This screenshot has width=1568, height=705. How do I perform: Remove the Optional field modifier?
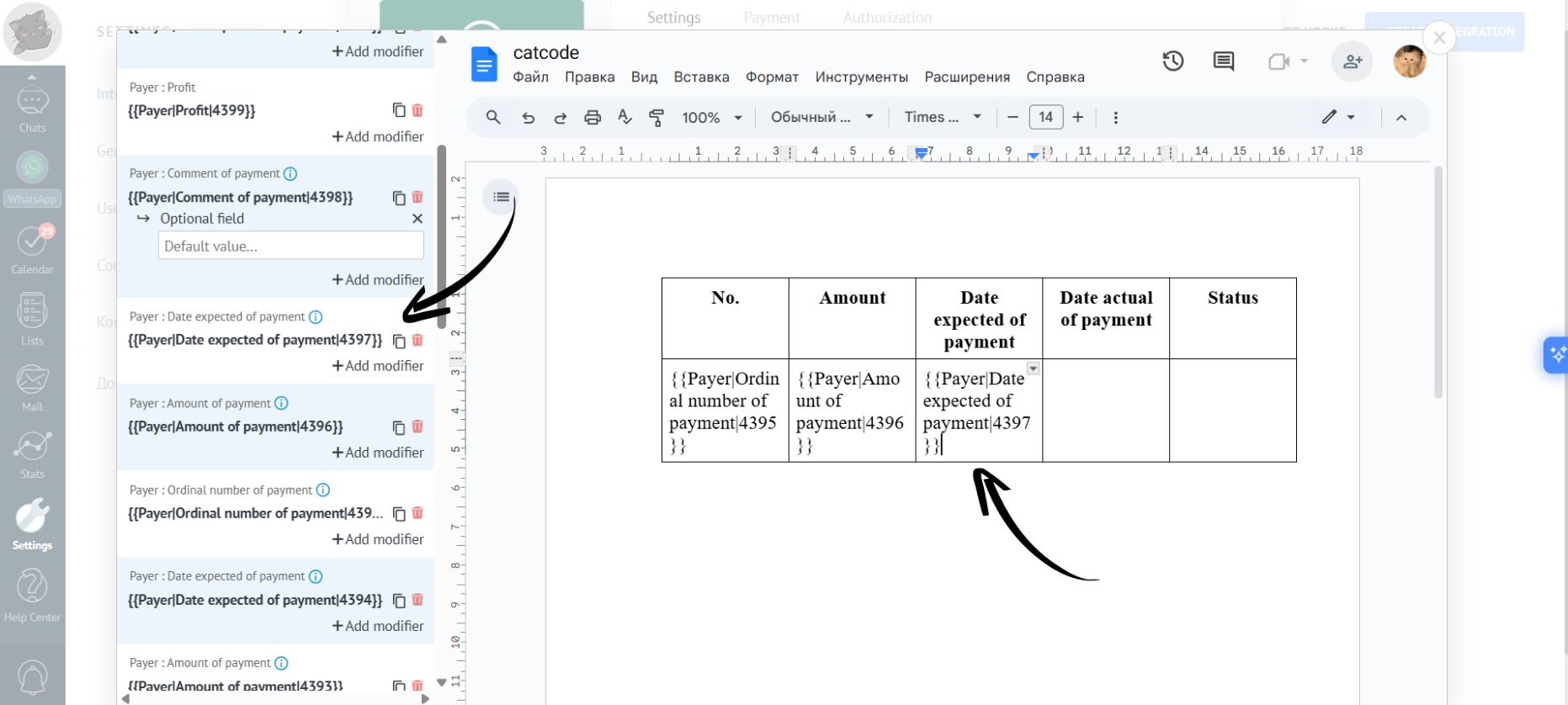[x=417, y=219]
